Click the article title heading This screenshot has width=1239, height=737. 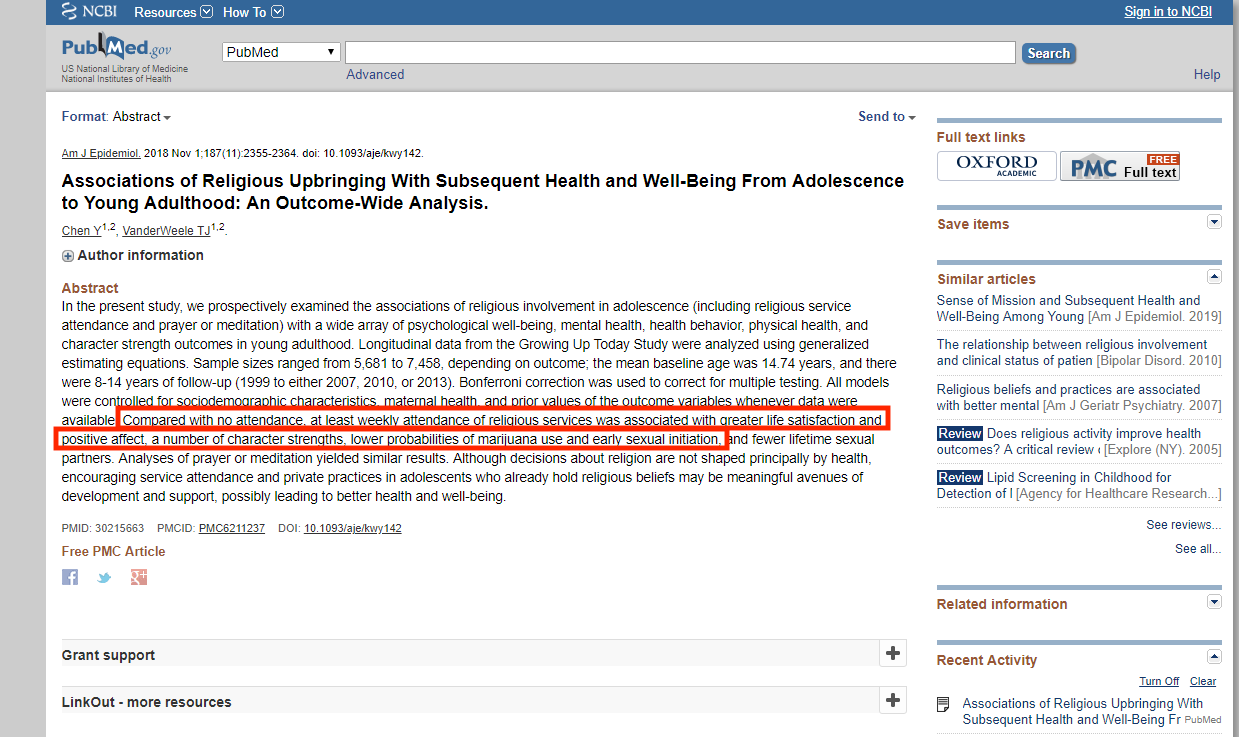[x=483, y=192]
